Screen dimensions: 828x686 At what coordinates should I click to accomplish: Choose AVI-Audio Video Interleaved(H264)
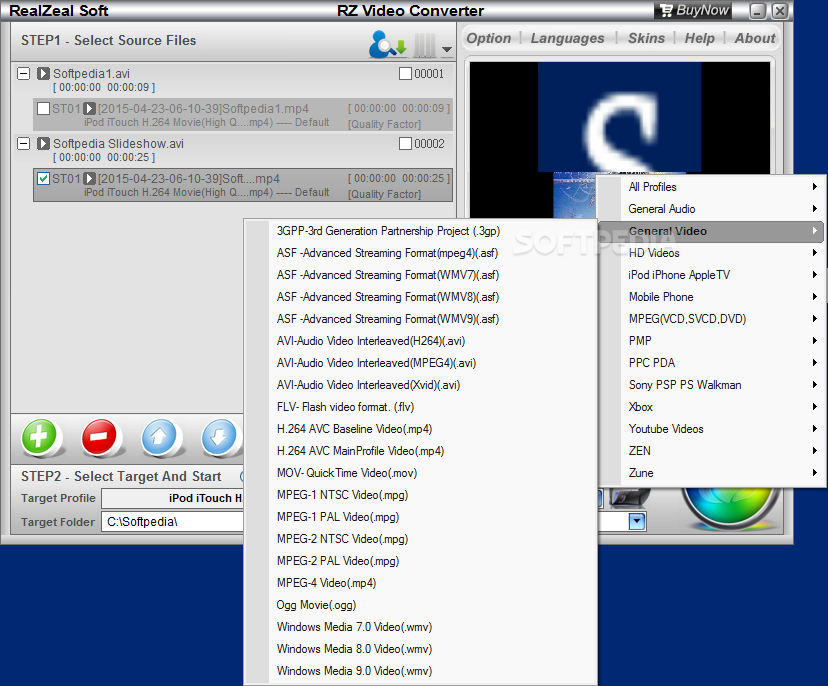(421, 341)
